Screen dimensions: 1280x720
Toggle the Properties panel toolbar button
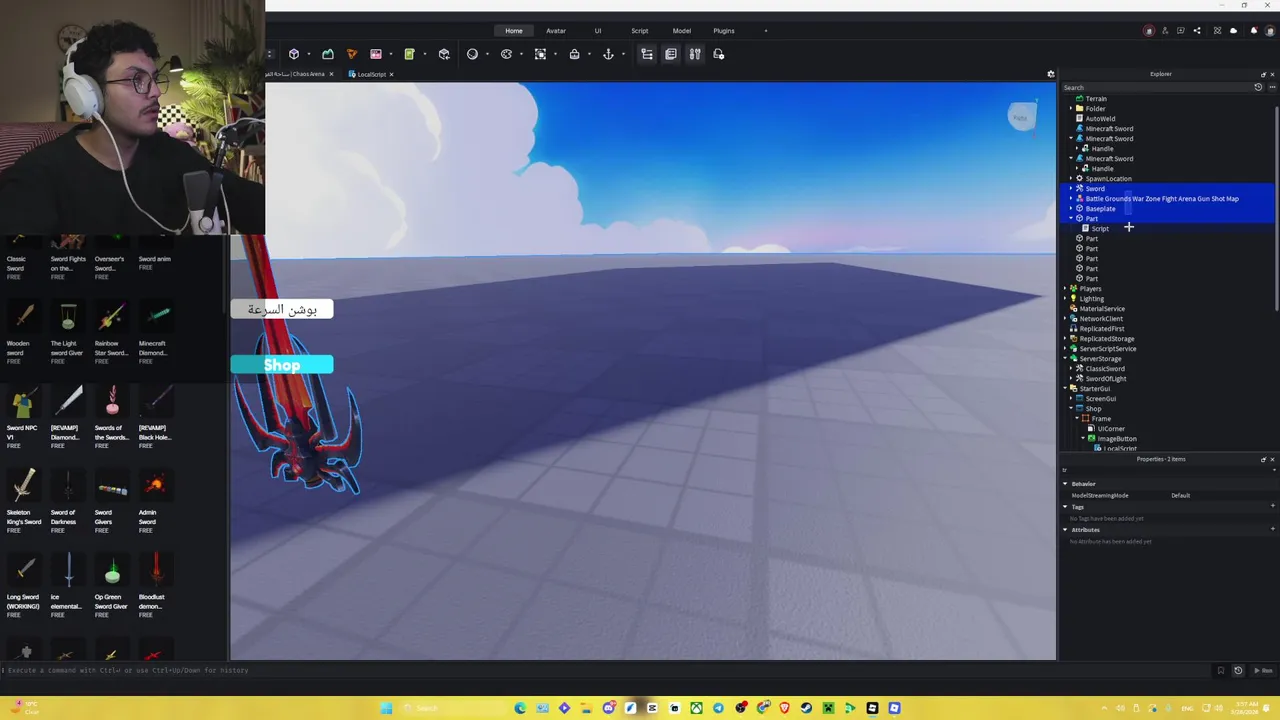[x=671, y=54]
